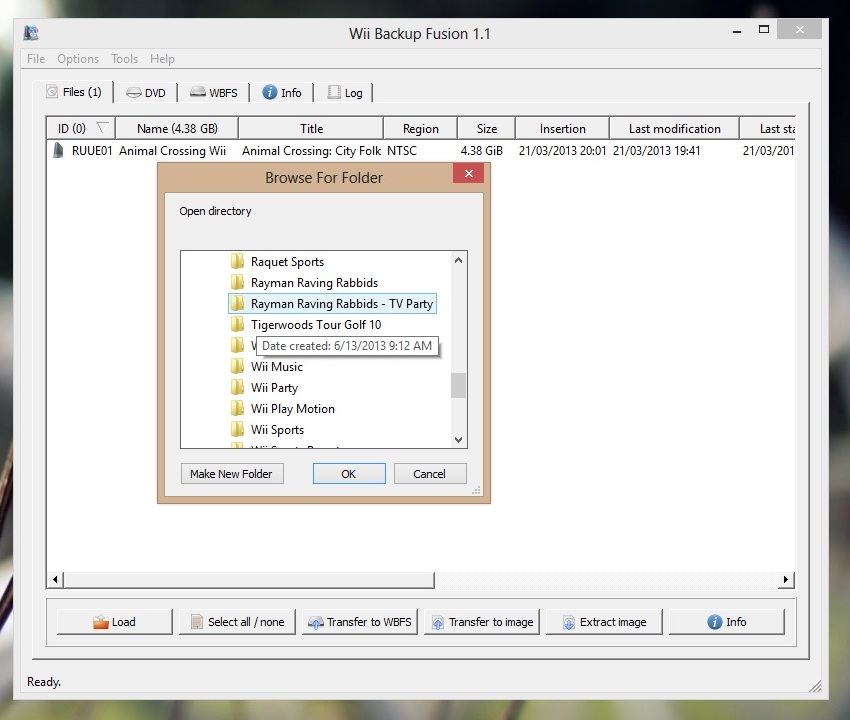Image resolution: width=850 pixels, height=720 pixels.
Task: Click the NTSC region cell
Action: (402, 151)
